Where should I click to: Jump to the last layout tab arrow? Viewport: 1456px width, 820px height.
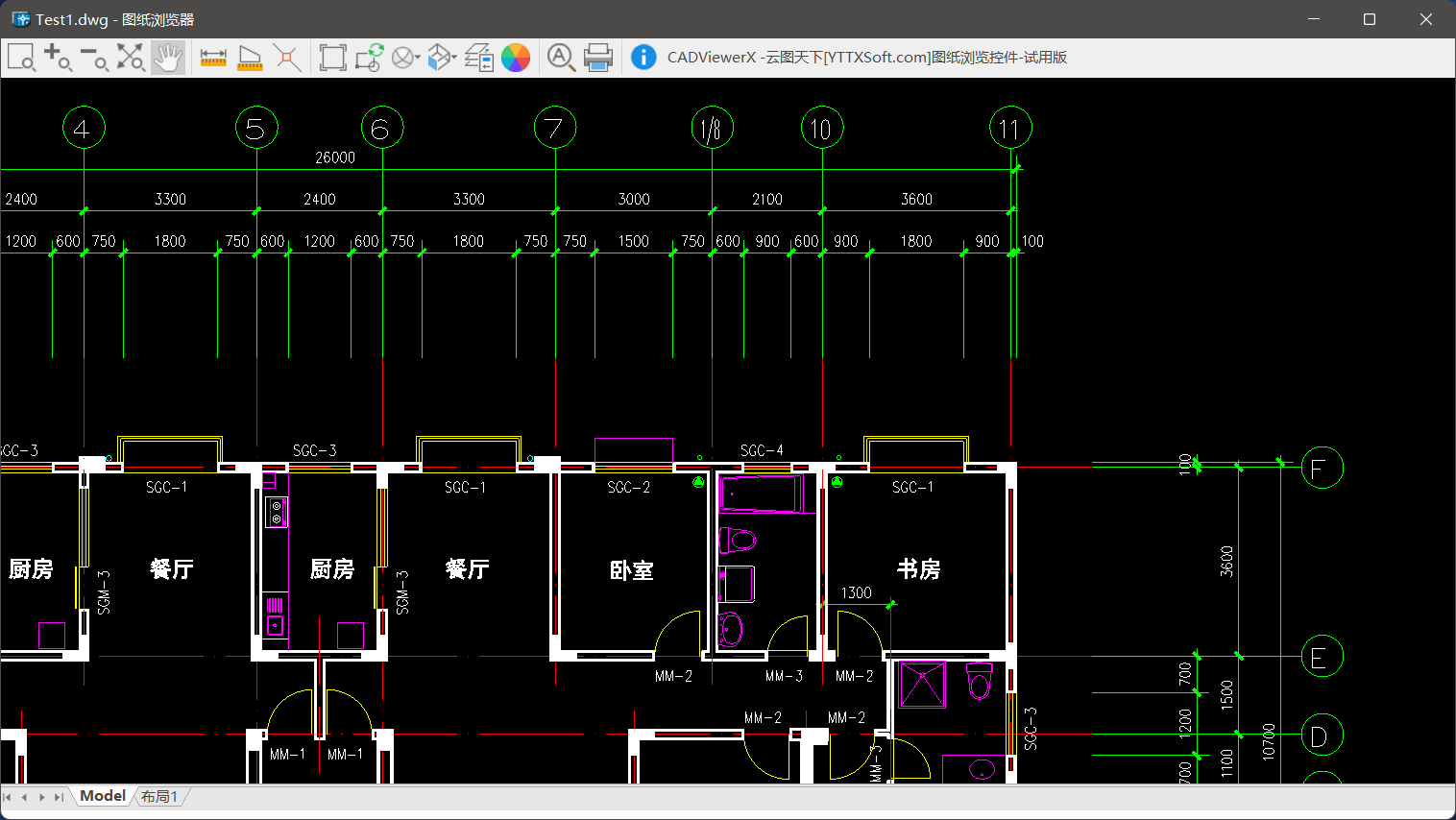tap(59, 797)
